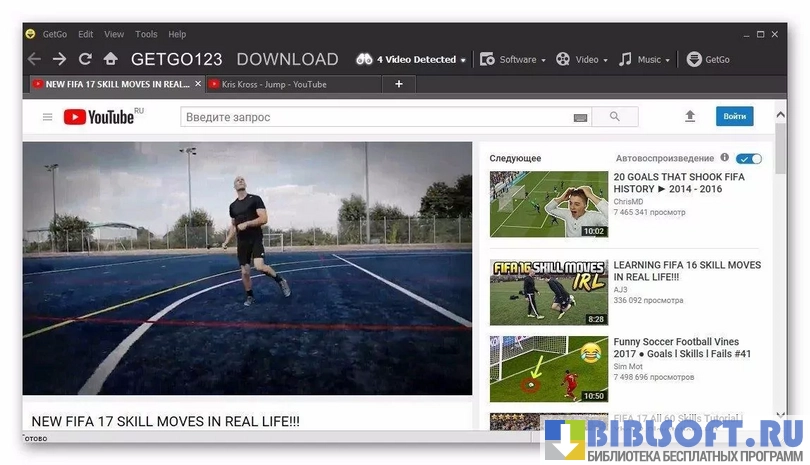Go to the home page
810x465 pixels.
coord(110,60)
